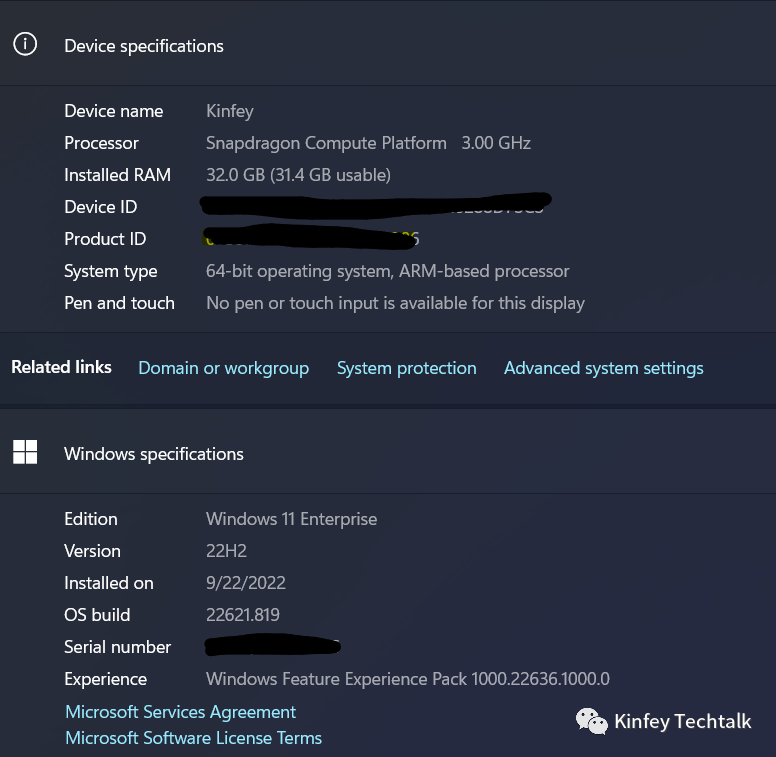Select the installed on date 9/22/2022

tap(245, 583)
